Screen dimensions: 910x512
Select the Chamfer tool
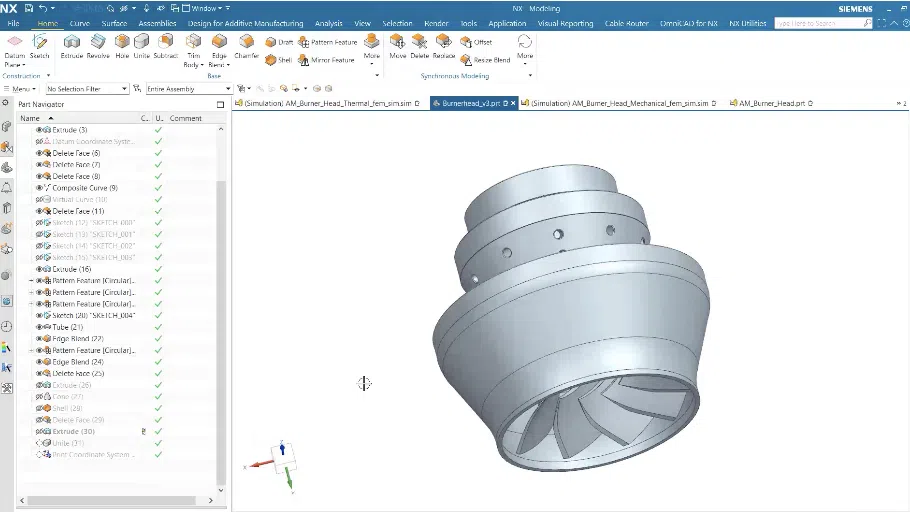point(247,46)
